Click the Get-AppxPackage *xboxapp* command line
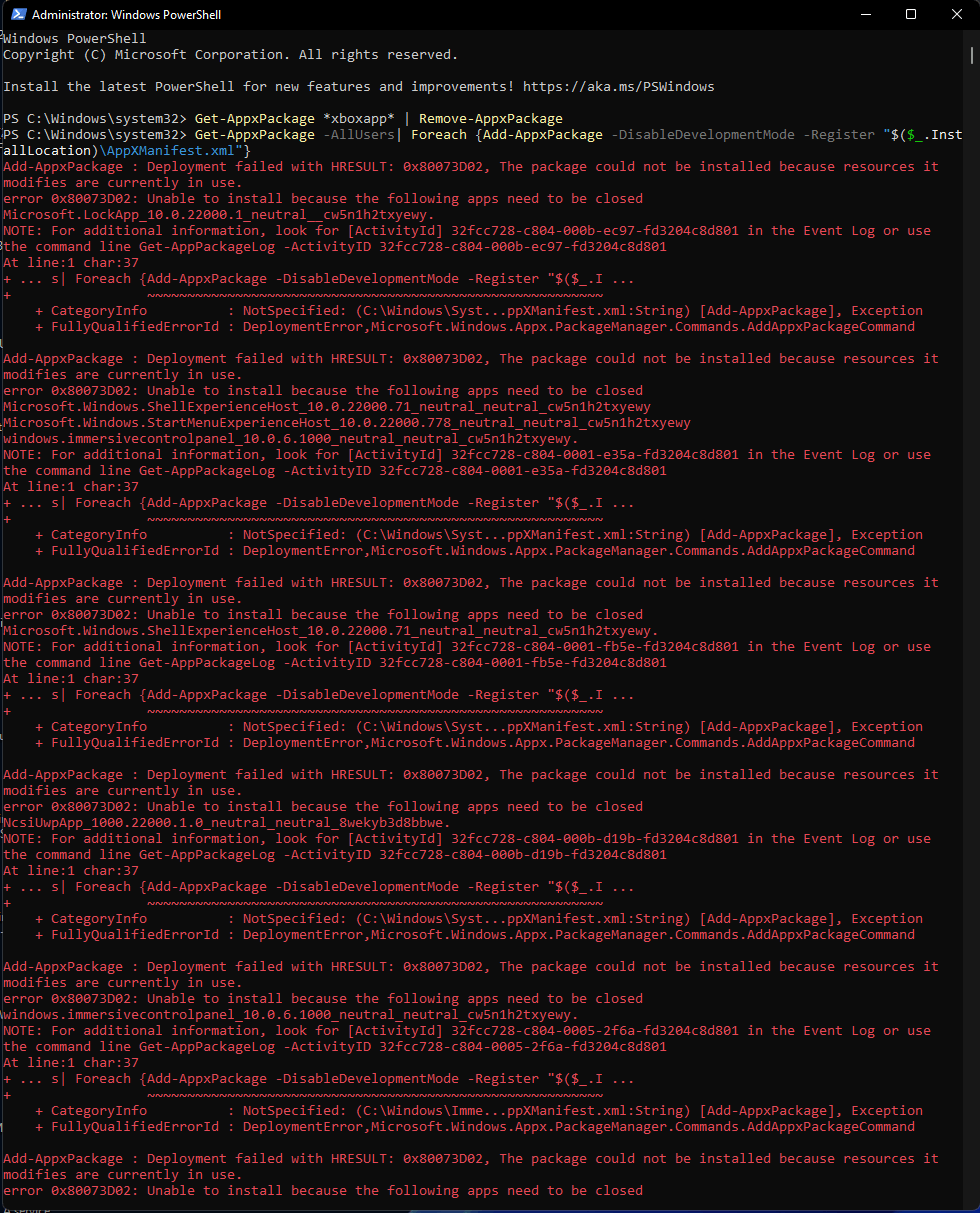The width and height of the screenshot is (980, 1213). pos(283,118)
